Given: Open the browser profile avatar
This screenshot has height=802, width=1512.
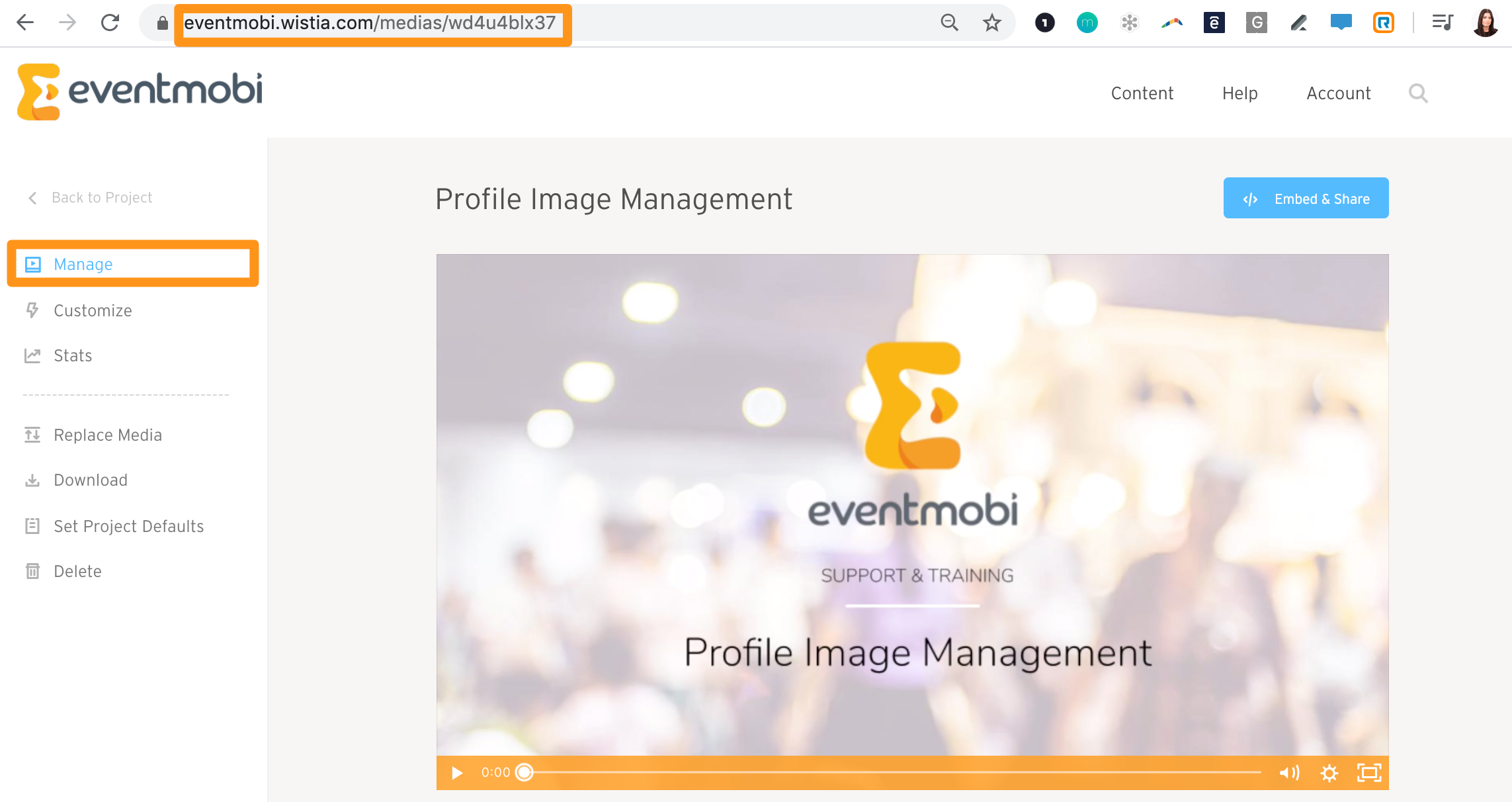Looking at the screenshot, I should point(1486,23).
